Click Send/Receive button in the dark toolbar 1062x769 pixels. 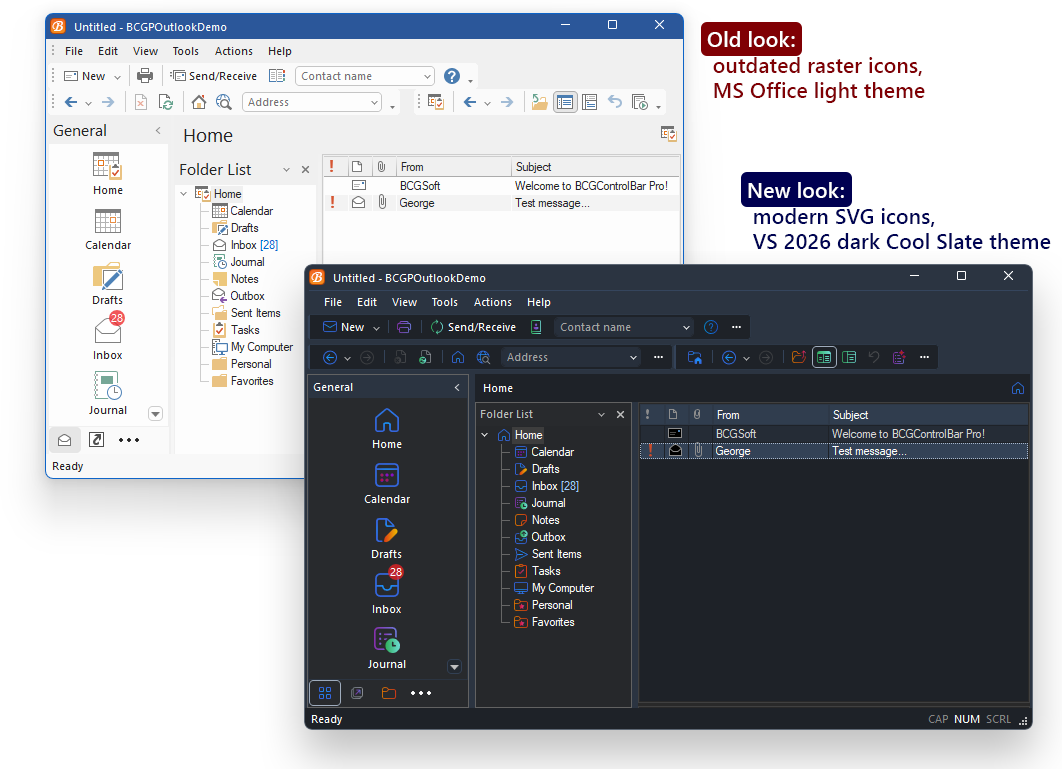point(473,327)
